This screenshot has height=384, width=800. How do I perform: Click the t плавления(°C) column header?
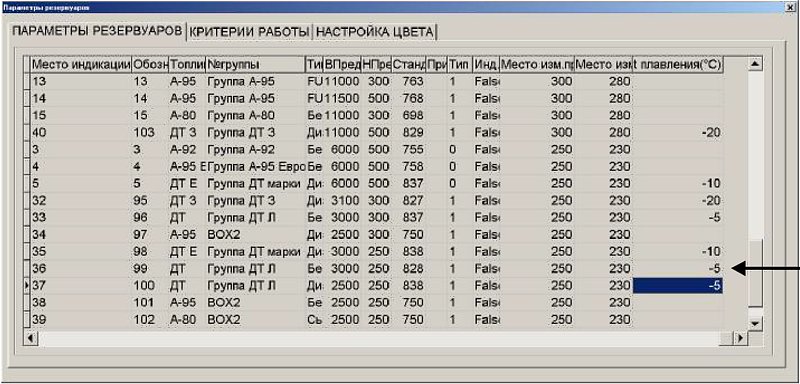678,64
